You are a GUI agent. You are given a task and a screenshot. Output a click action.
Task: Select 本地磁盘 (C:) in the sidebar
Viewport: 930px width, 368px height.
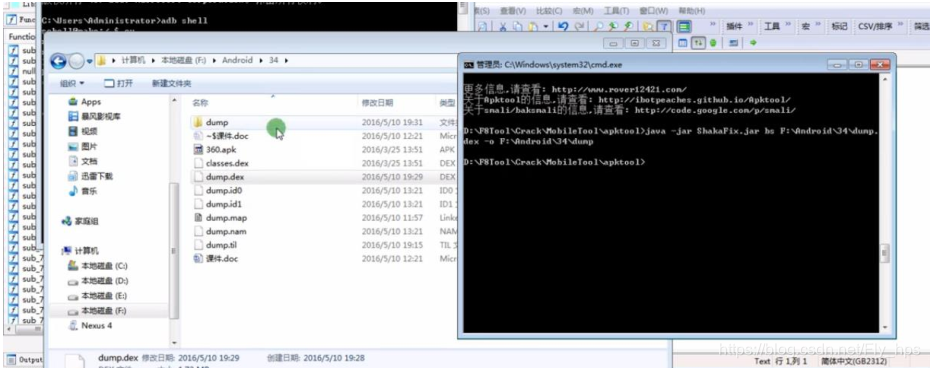pos(98,265)
